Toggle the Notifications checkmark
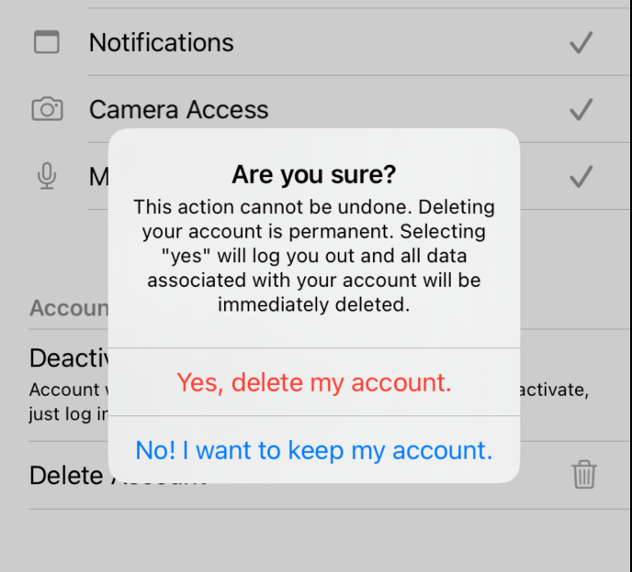 pos(581,42)
